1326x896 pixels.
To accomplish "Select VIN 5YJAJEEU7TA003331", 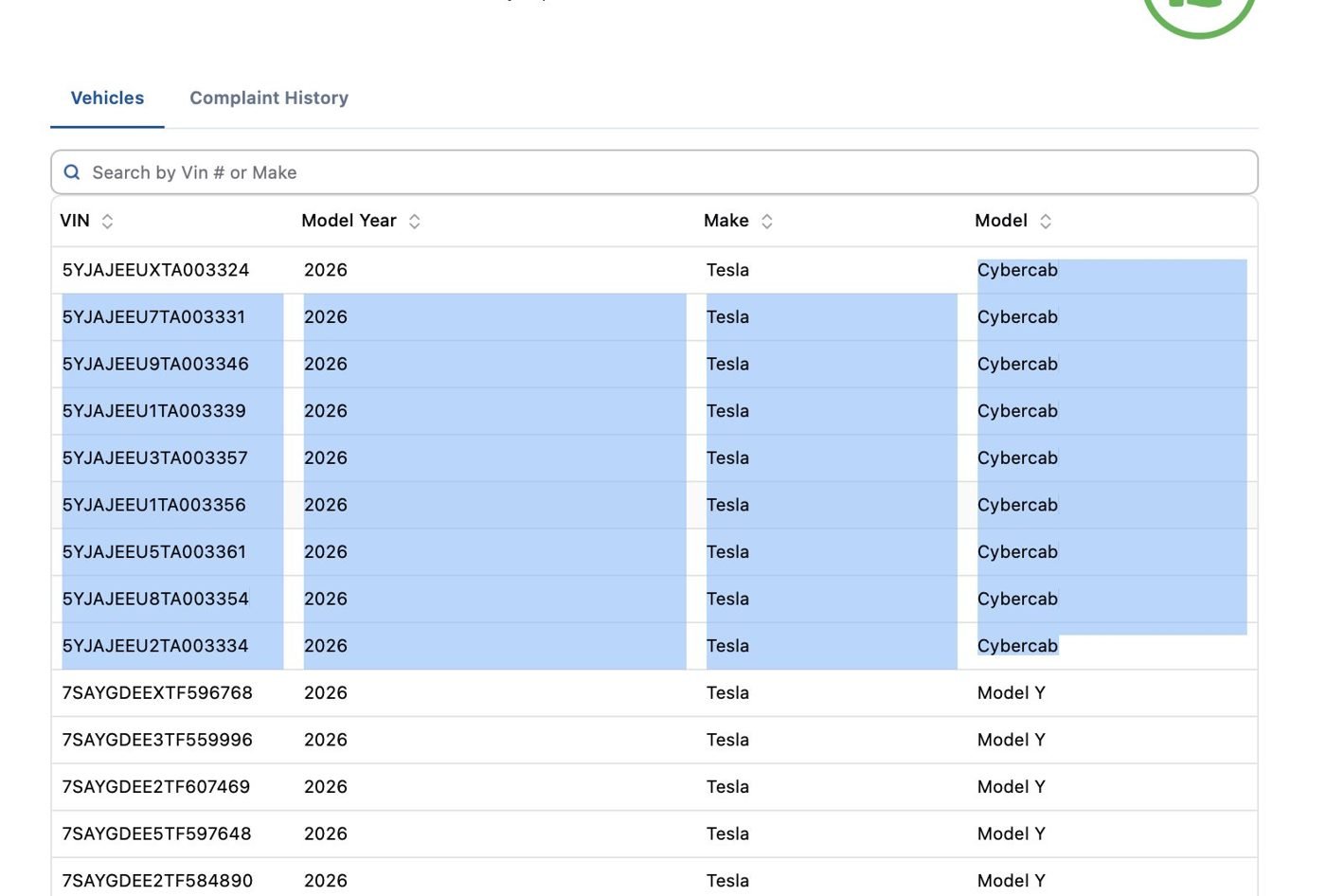I will click(x=153, y=317).
